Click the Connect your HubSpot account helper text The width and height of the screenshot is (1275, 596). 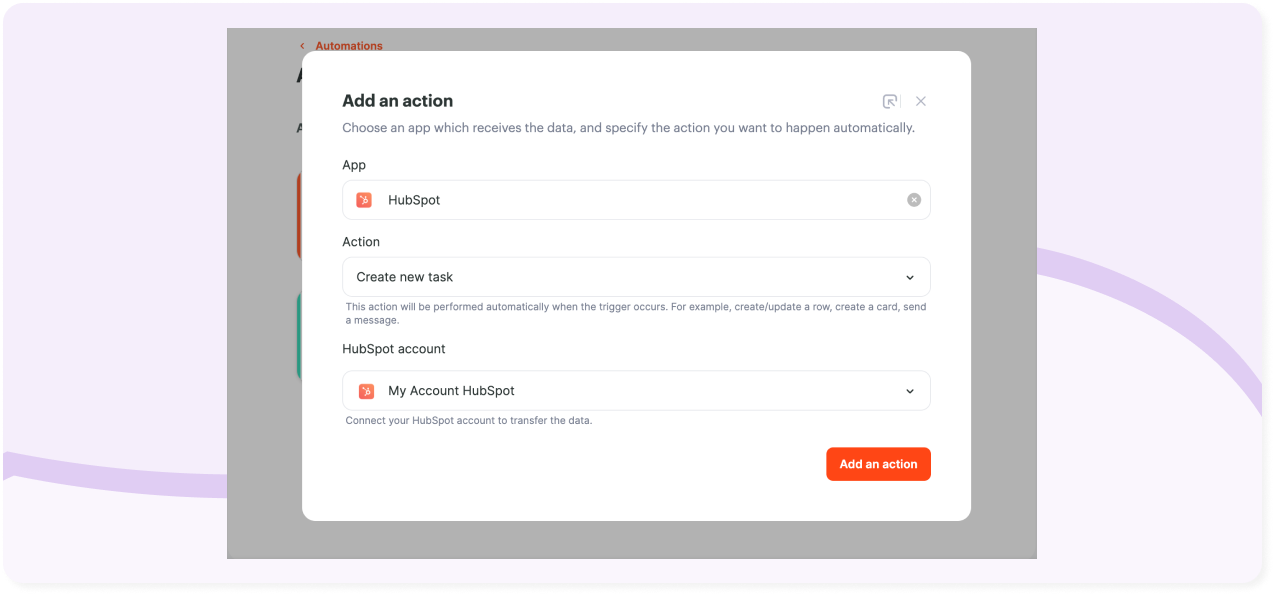click(469, 421)
